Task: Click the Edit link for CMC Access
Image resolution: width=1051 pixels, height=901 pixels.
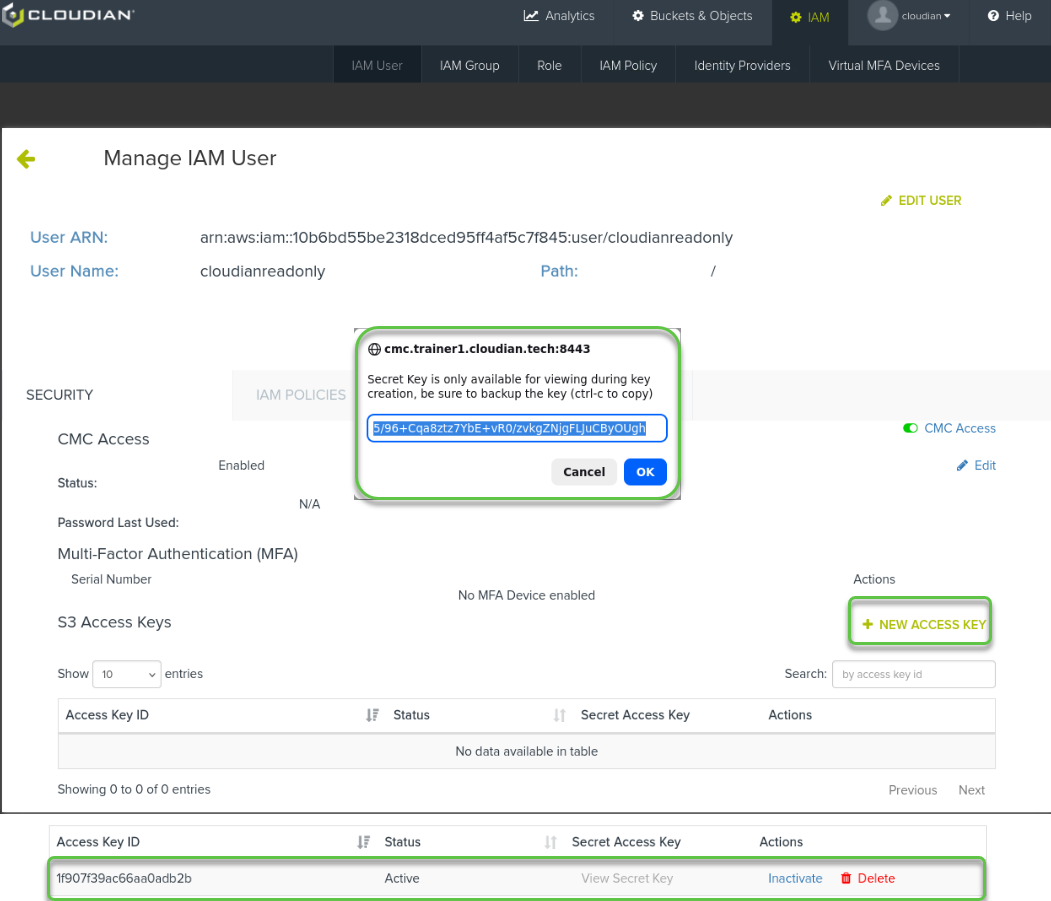Action: (976, 465)
